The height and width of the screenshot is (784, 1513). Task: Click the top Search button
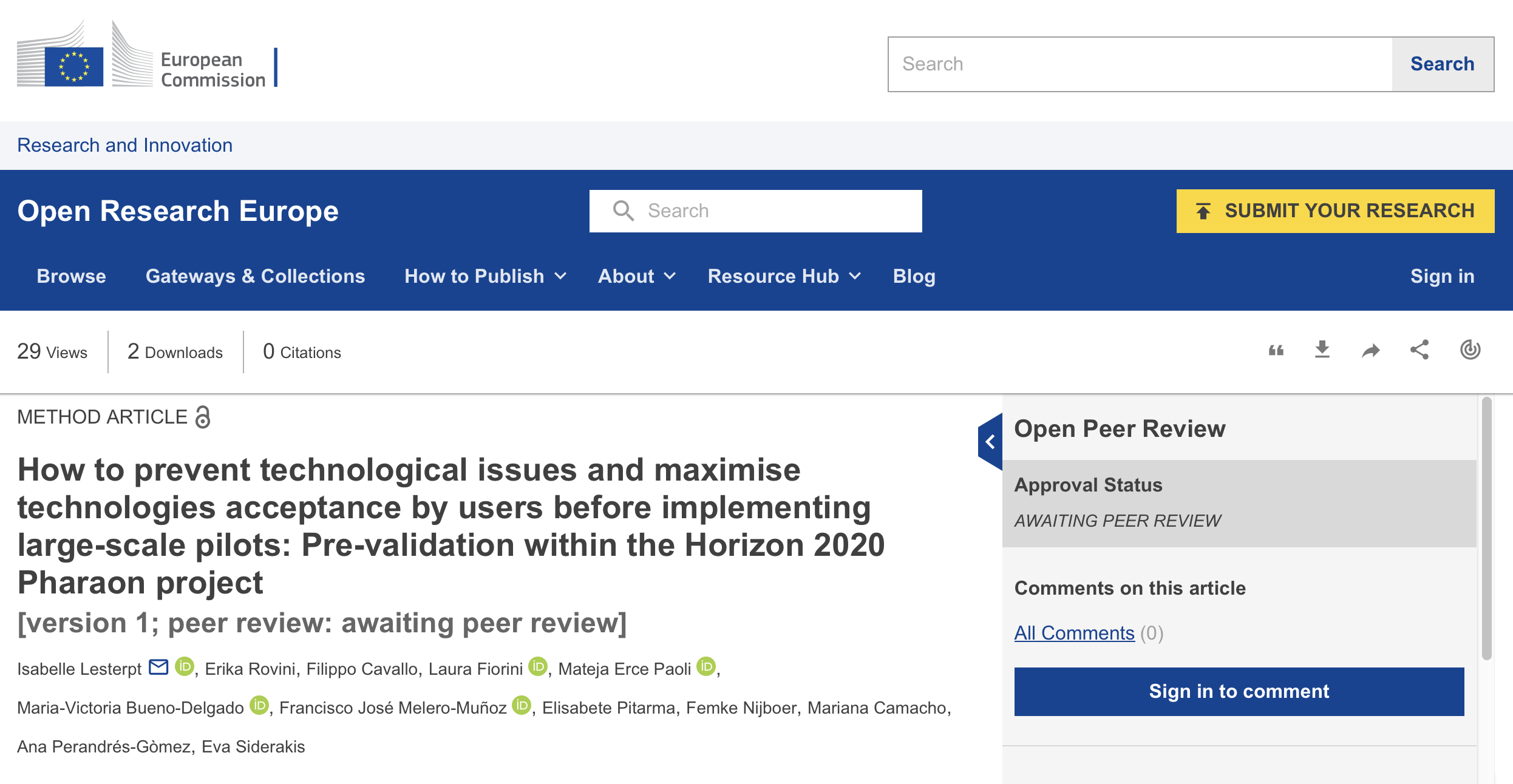[x=1443, y=64]
